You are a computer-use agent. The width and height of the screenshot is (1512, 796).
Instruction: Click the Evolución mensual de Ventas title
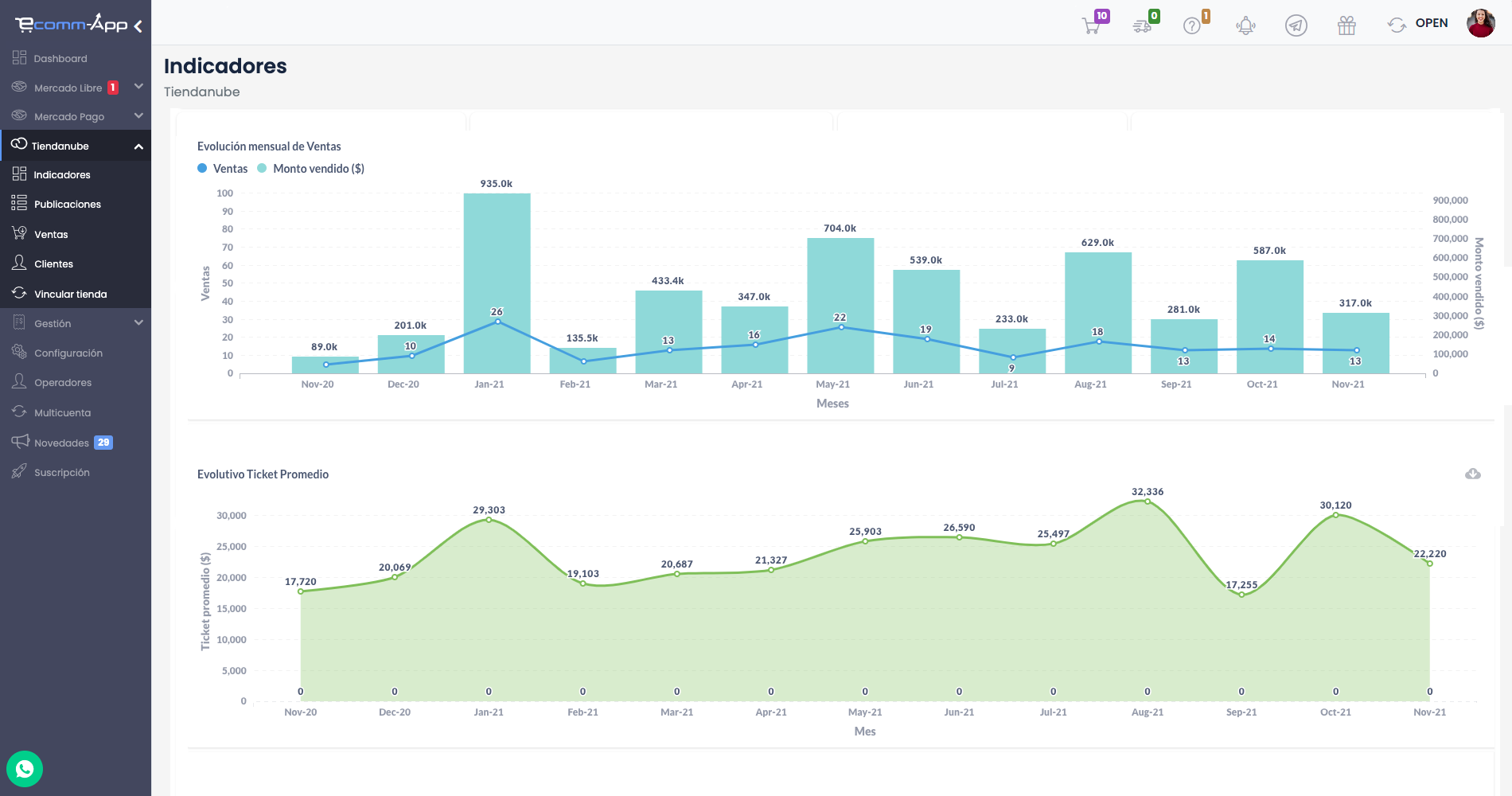point(269,146)
